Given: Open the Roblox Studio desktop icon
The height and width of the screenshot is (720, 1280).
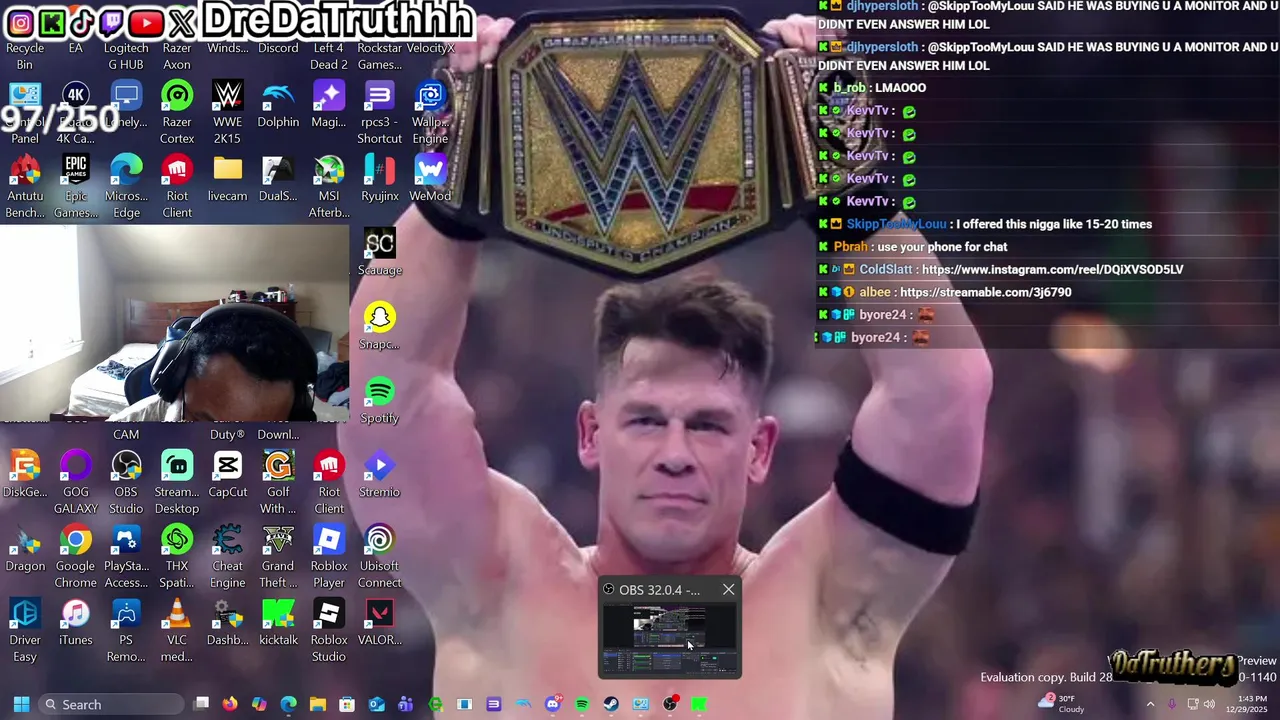Looking at the screenshot, I should click(x=329, y=630).
